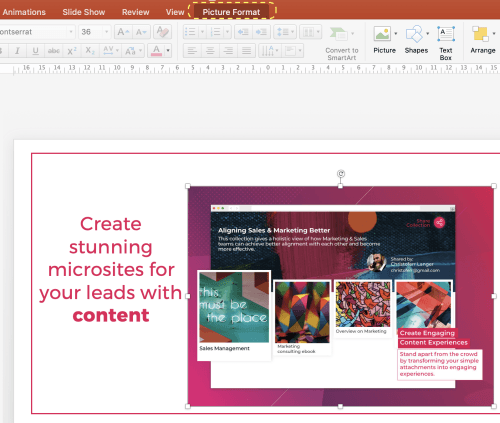Open the Review tab

click(x=135, y=12)
